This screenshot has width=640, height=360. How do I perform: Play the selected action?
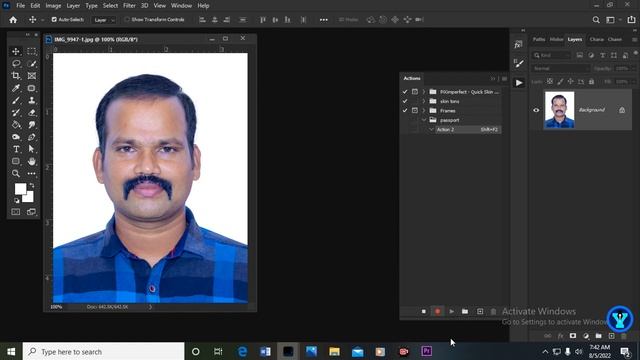coord(451,311)
